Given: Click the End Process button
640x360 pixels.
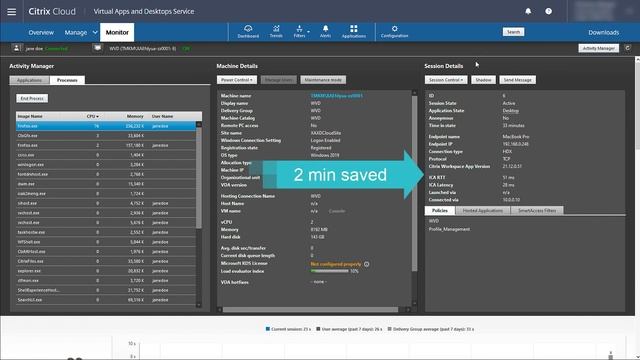Looking at the screenshot, I should point(32,98).
